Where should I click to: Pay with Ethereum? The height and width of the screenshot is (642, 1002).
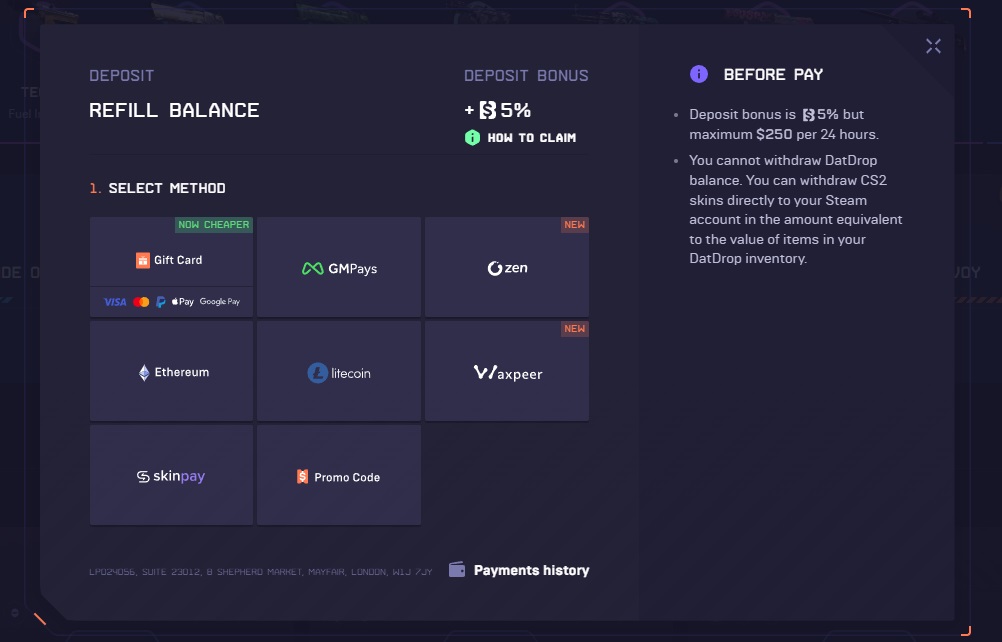pos(171,371)
